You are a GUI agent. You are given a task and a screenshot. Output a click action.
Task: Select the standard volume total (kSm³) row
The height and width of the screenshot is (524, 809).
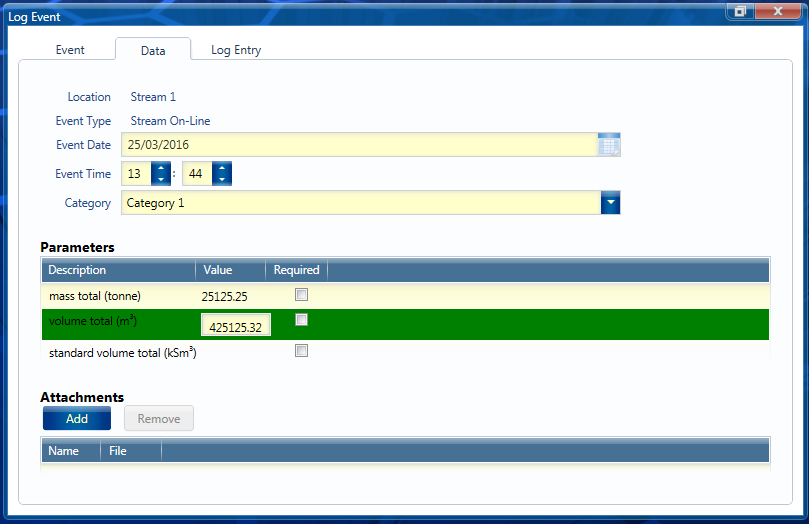tap(406, 353)
